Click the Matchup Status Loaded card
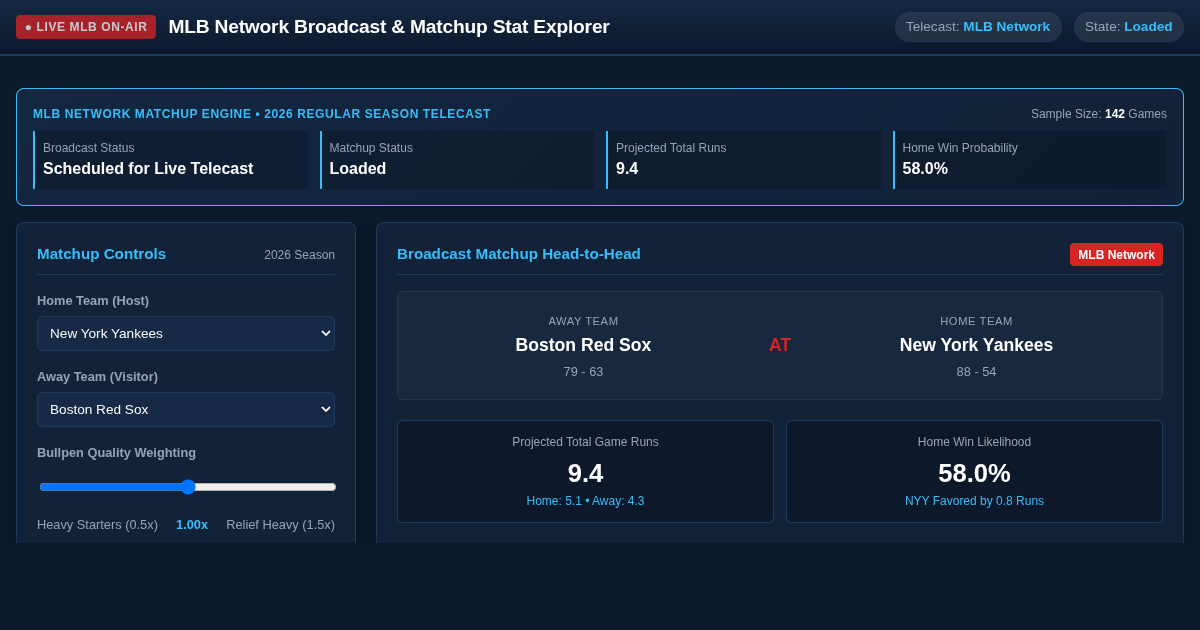 point(457,160)
